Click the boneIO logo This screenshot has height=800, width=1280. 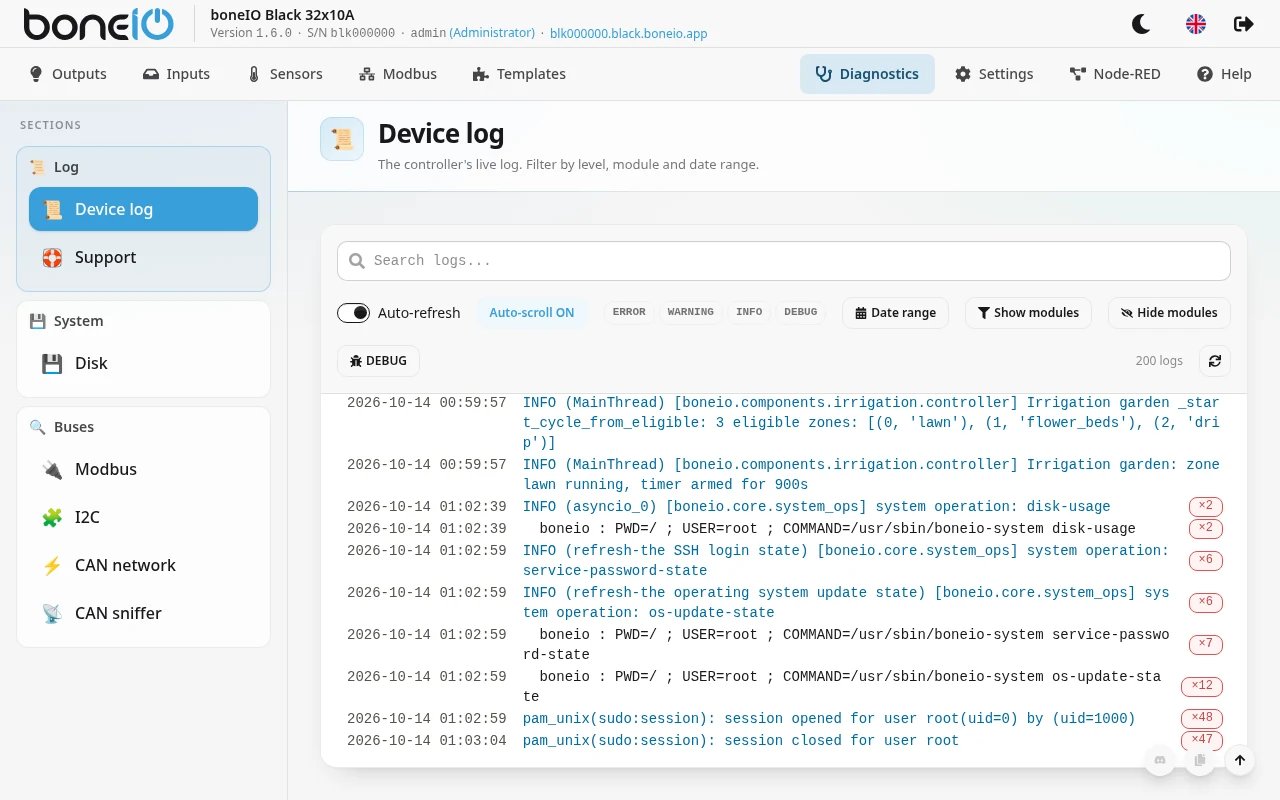(x=98, y=24)
